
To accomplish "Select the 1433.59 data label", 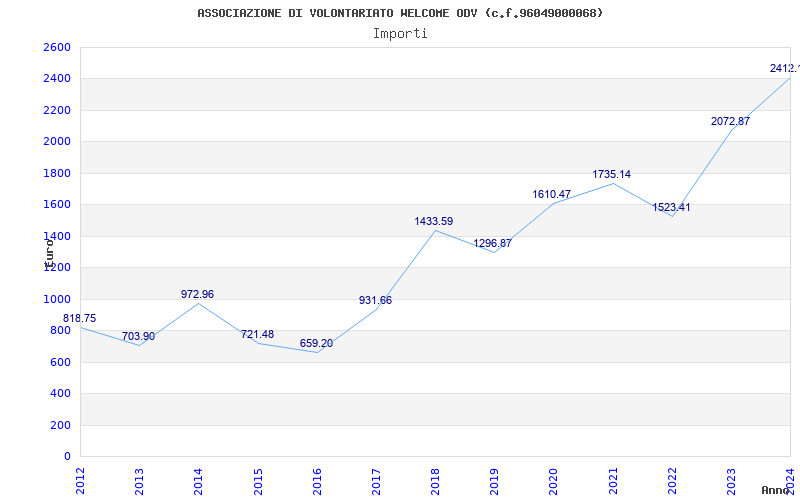I will [x=434, y=221].
